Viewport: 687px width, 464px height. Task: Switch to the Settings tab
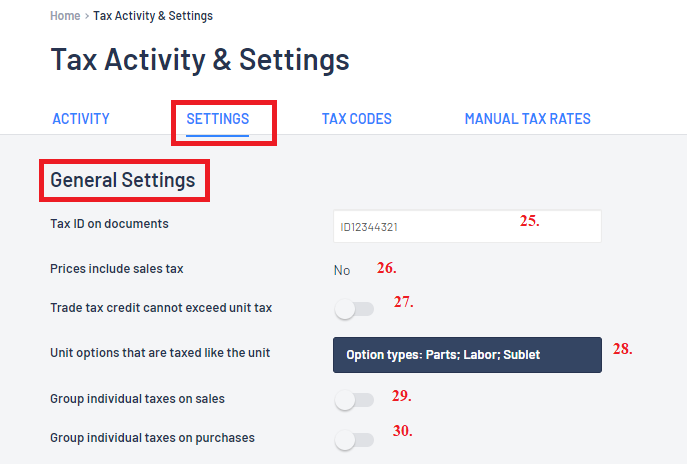(218, 119)
